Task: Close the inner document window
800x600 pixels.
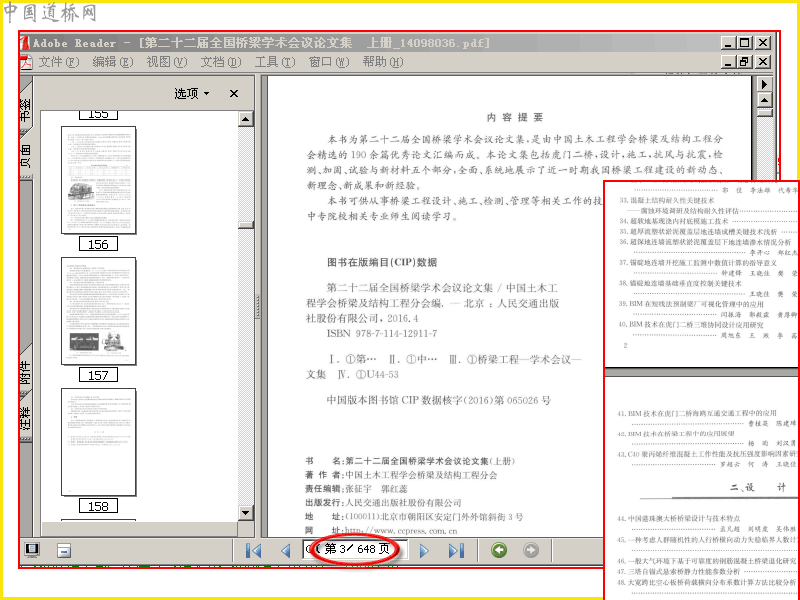Action: point(762,62)
